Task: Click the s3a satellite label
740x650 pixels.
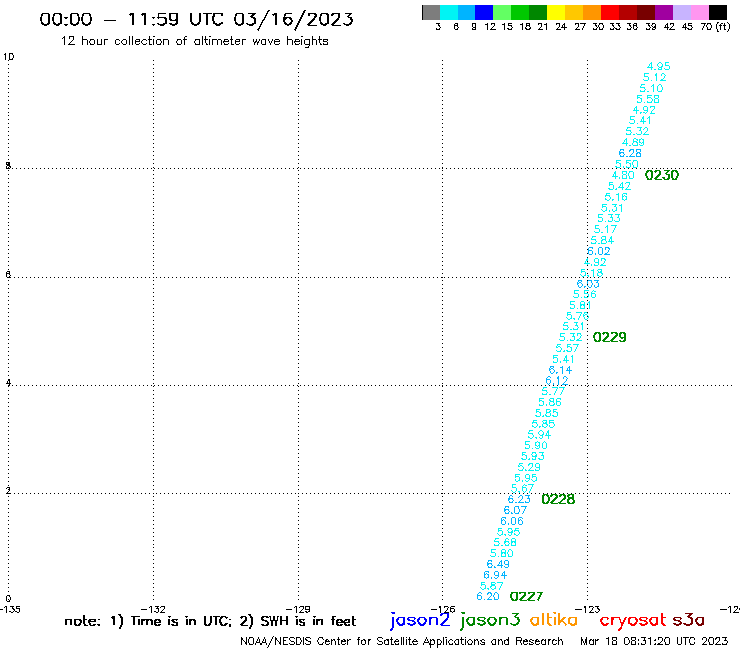Action: tap(689, 620)
